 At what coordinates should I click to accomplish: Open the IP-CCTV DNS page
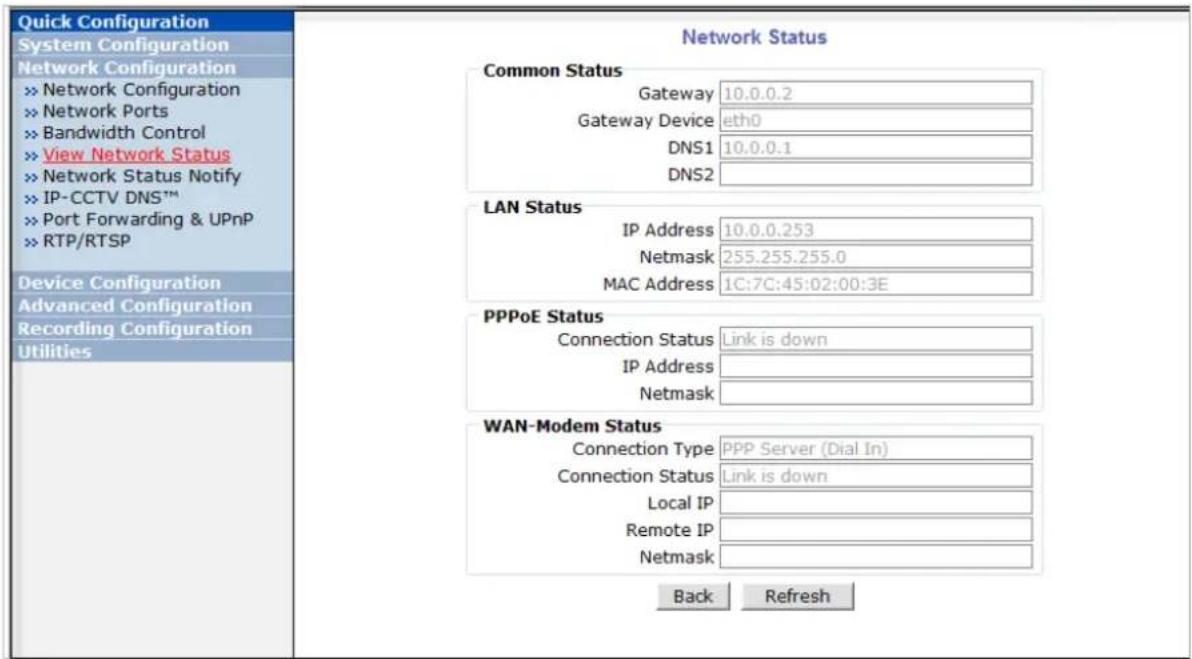coord(111,198)
